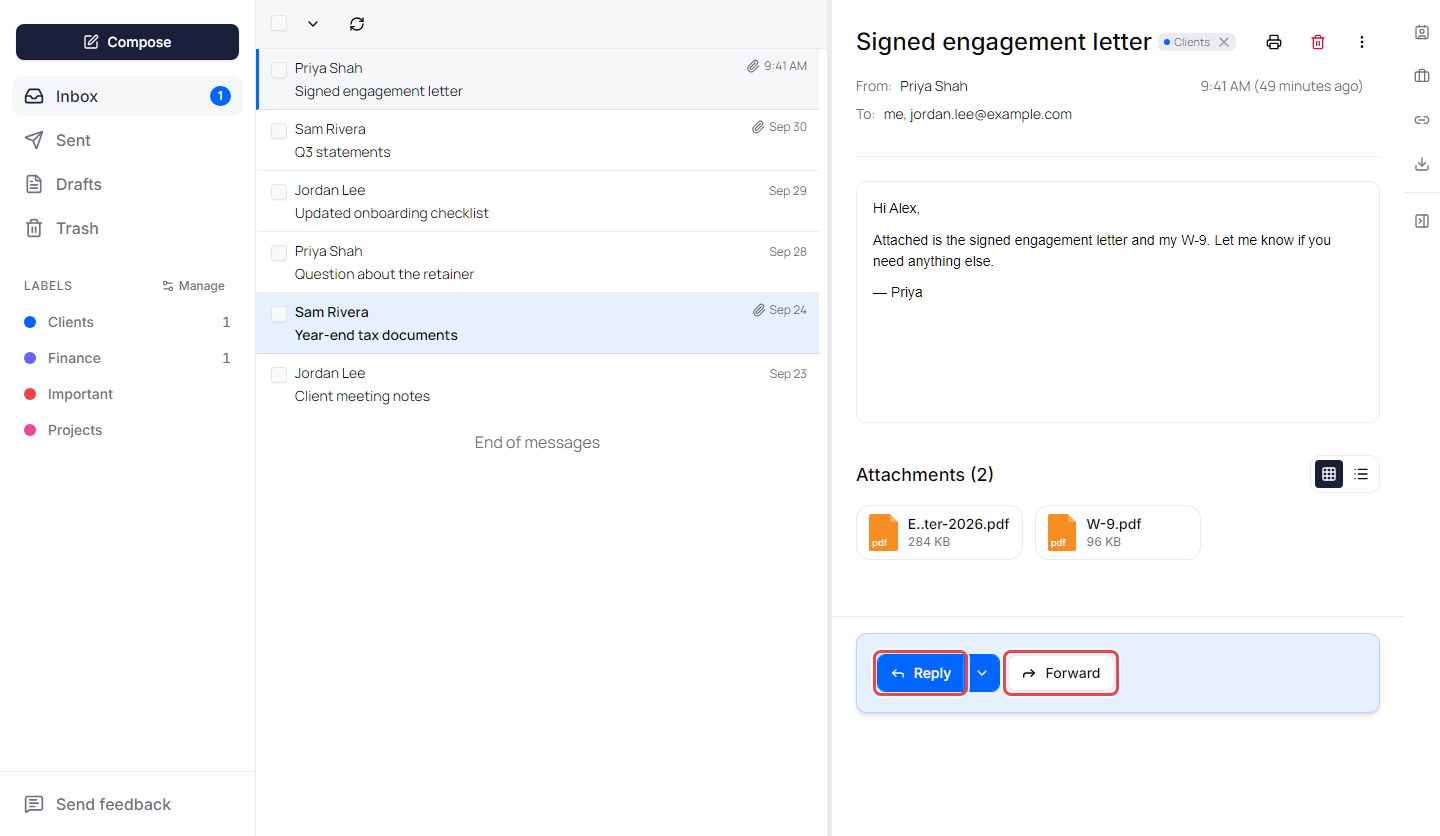
Task: Manage labels
Action: [193, 286]
